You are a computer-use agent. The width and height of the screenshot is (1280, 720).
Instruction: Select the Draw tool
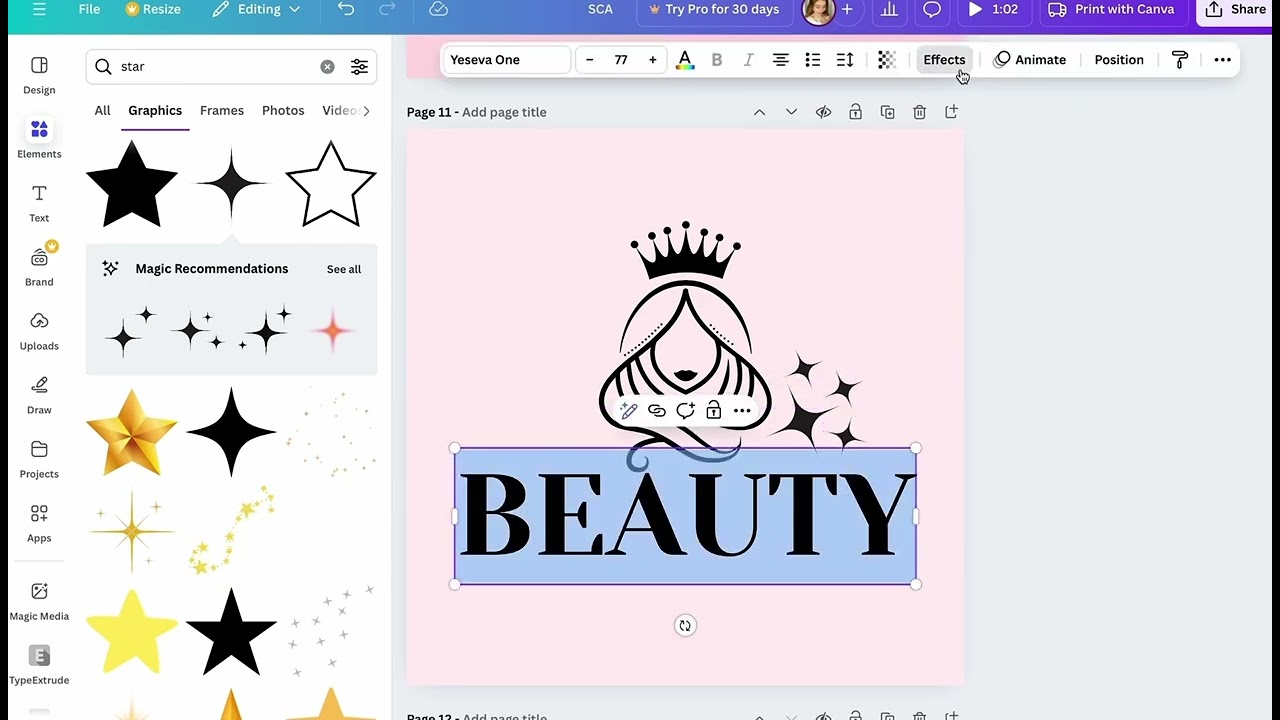click(x=39, y=396)
